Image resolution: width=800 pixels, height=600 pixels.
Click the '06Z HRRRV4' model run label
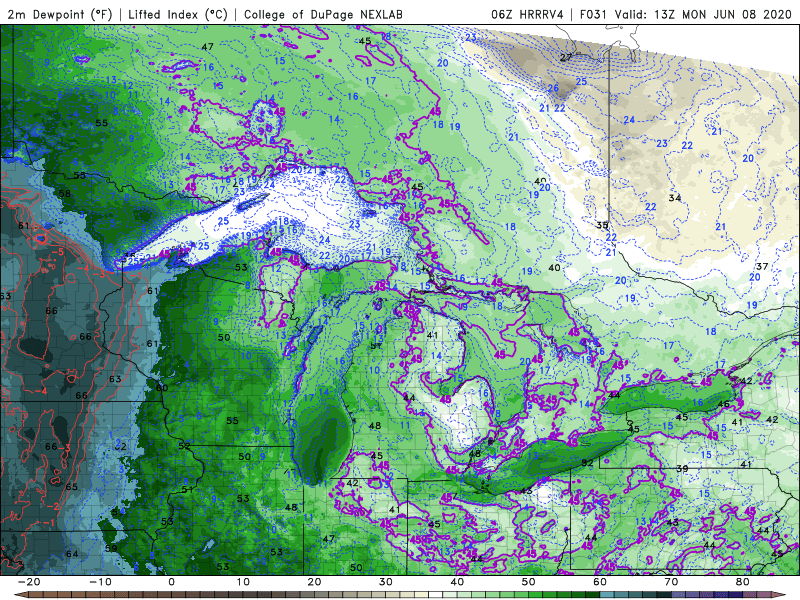point(527,14)
